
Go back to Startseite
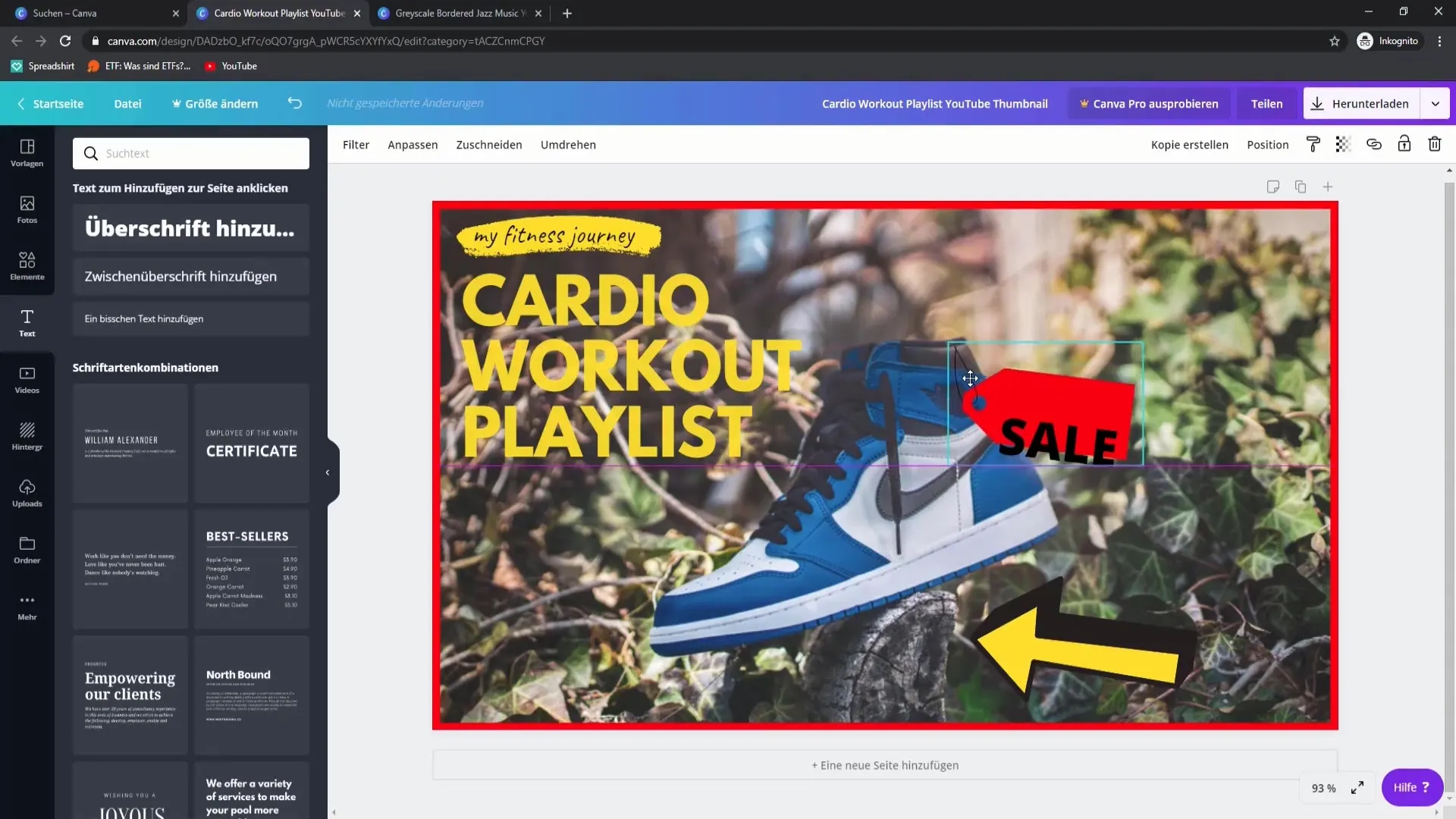click(50, 104)
